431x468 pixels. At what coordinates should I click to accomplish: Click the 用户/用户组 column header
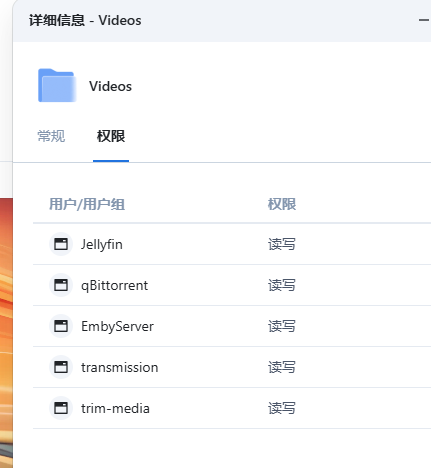point(87,204)
